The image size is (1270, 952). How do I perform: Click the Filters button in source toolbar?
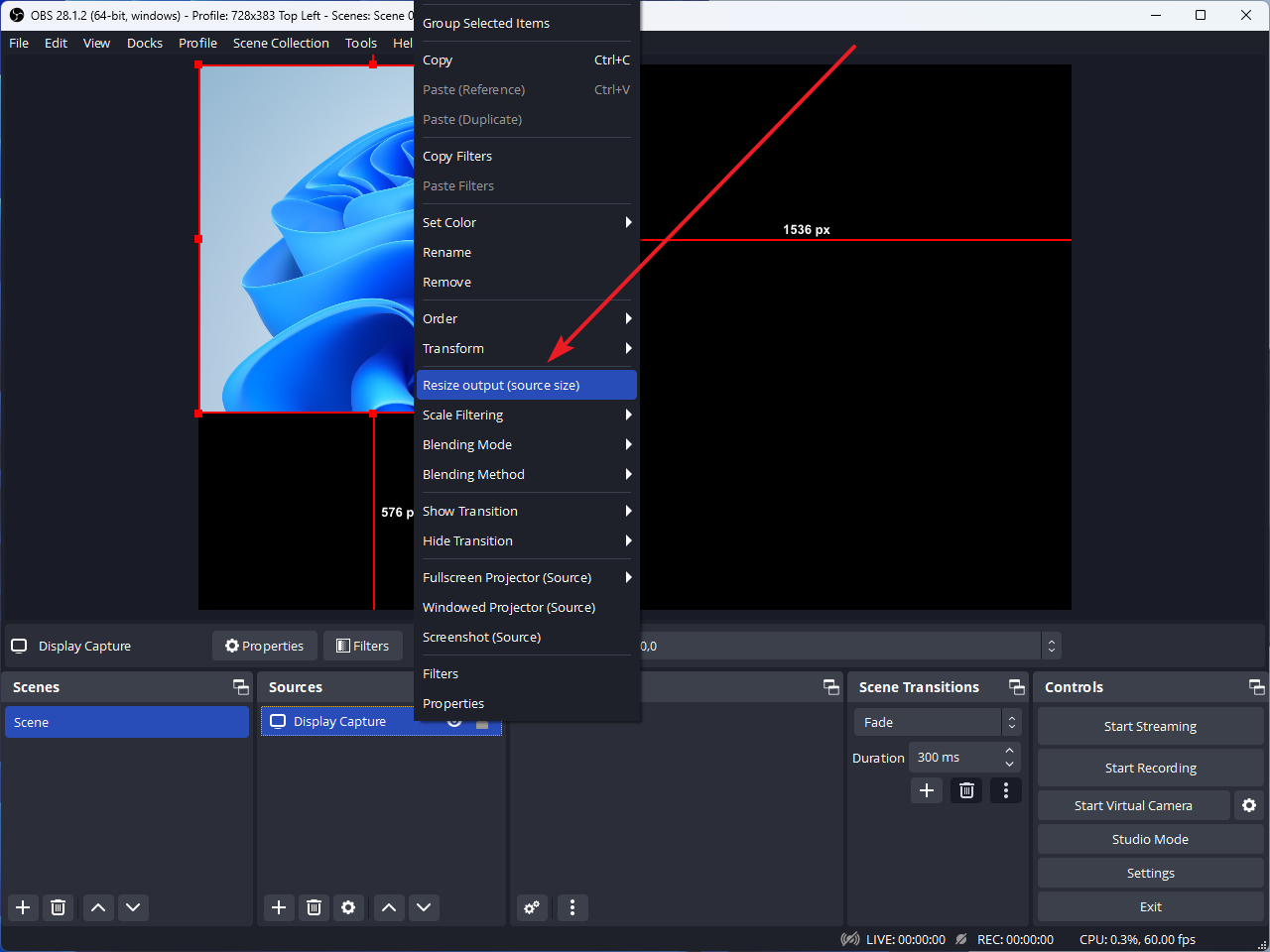point(363,646)
